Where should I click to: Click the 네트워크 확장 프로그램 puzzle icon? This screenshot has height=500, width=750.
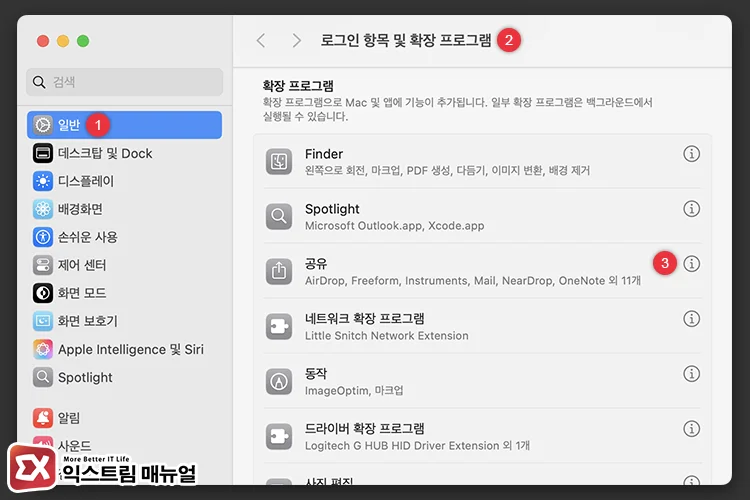point(279,326)
